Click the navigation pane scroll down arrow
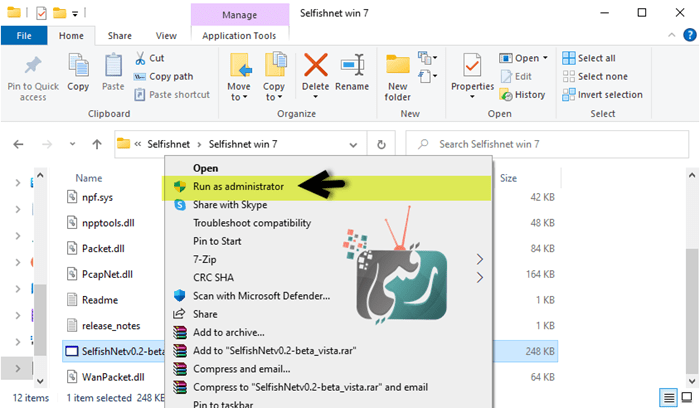The image size is (700, 408). click(40, 381)
